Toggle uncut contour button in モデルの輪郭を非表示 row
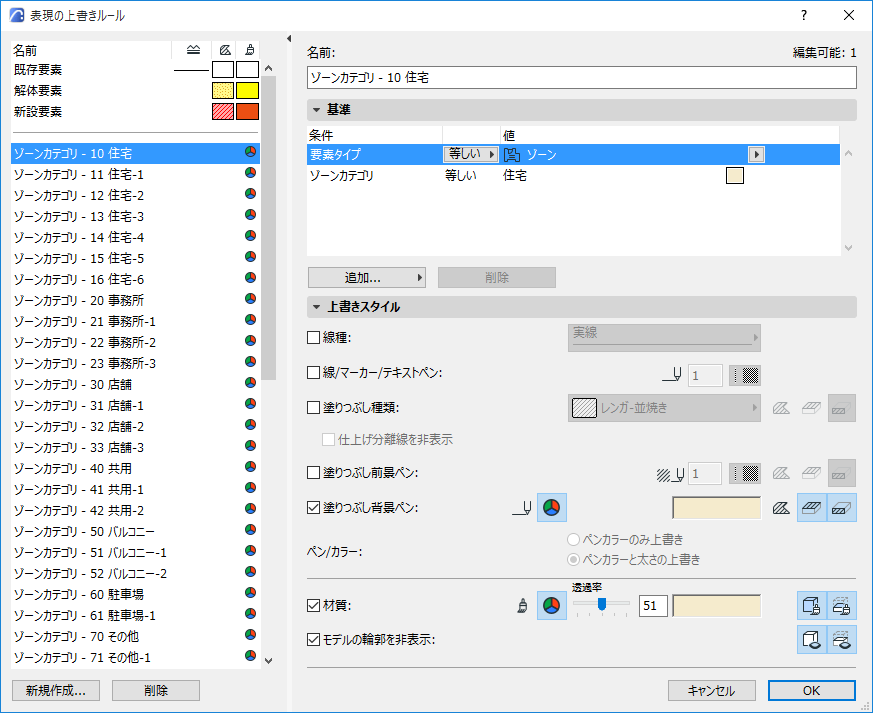Screen dimensions: 873x713 click(812, 640)
